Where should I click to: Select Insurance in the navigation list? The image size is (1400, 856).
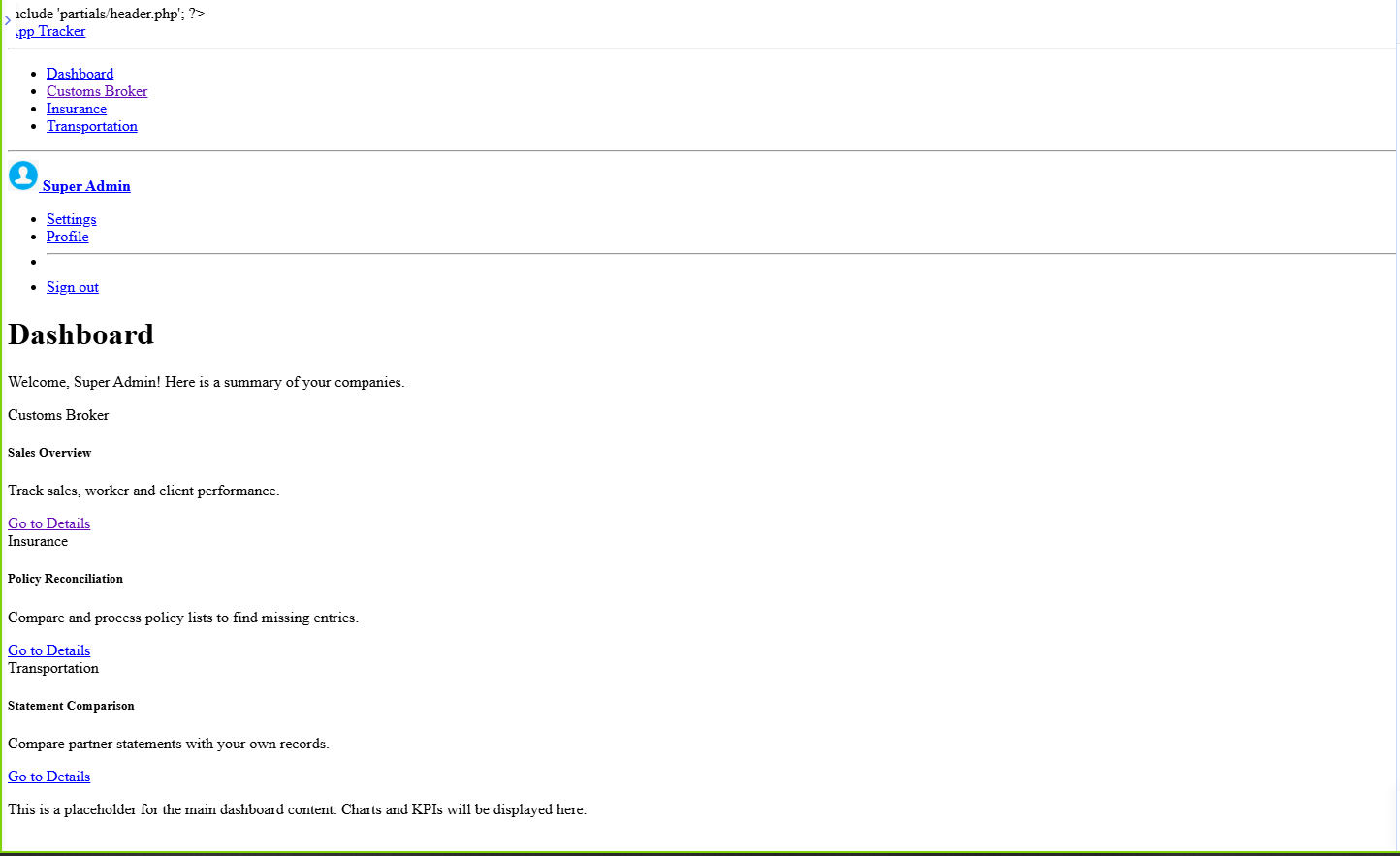click(77, 109)
